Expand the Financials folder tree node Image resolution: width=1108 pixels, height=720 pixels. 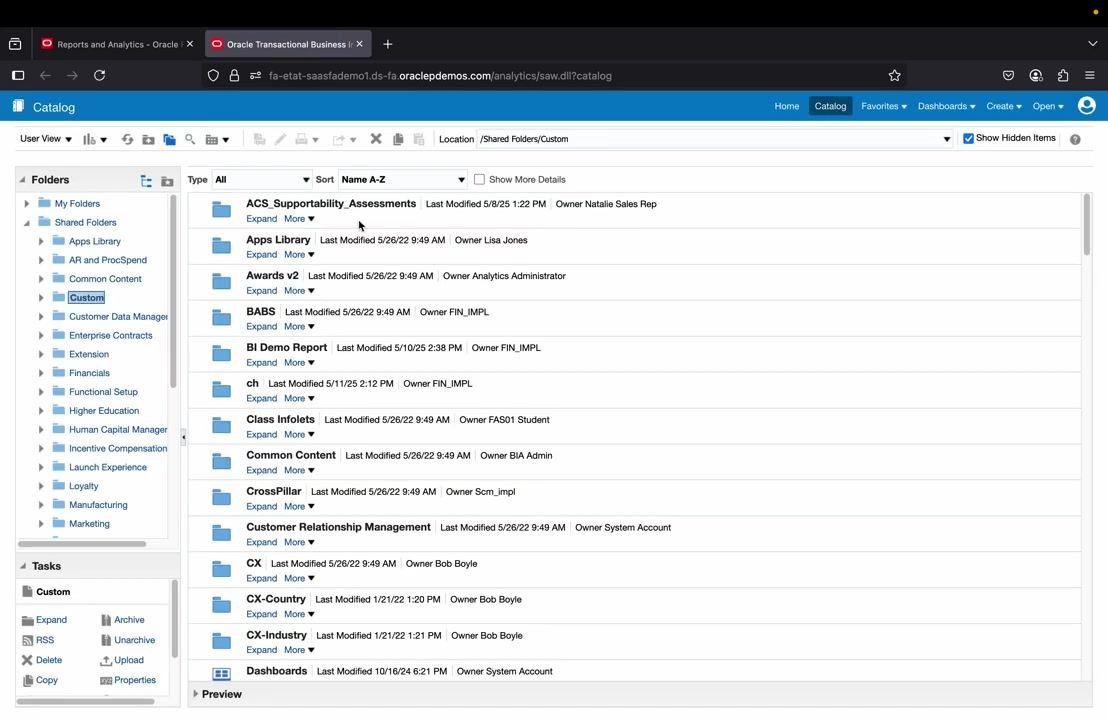pyautogui.click(x=41, y=373)
